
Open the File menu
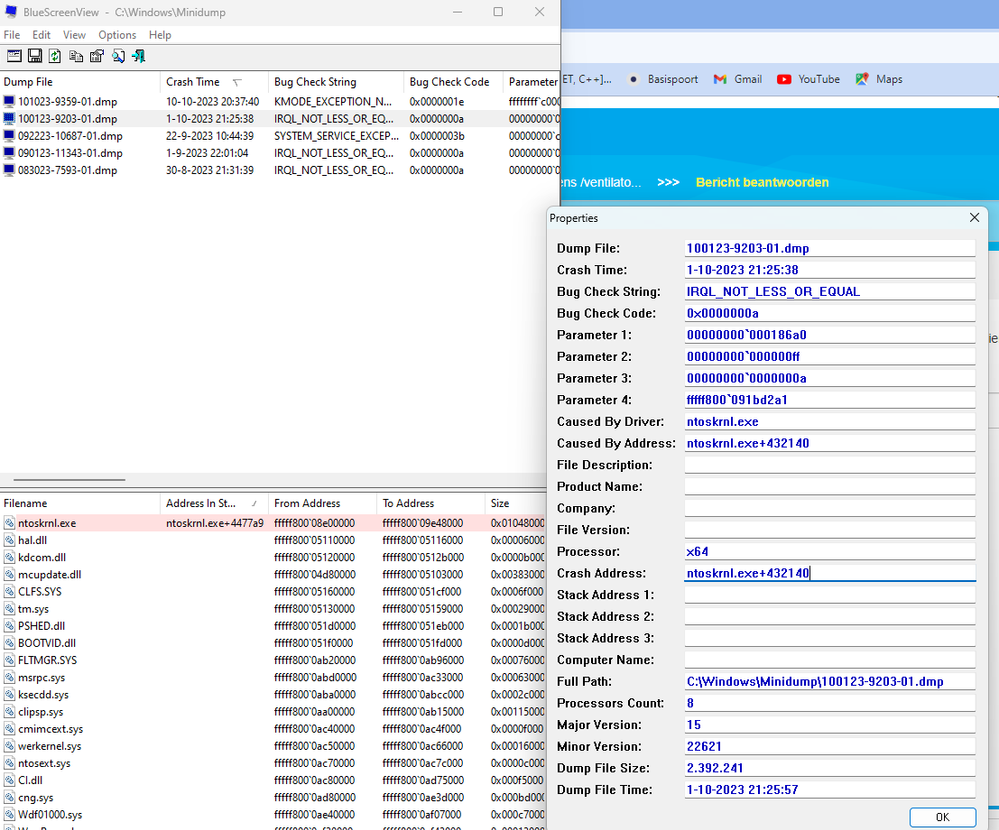(12, 35)
